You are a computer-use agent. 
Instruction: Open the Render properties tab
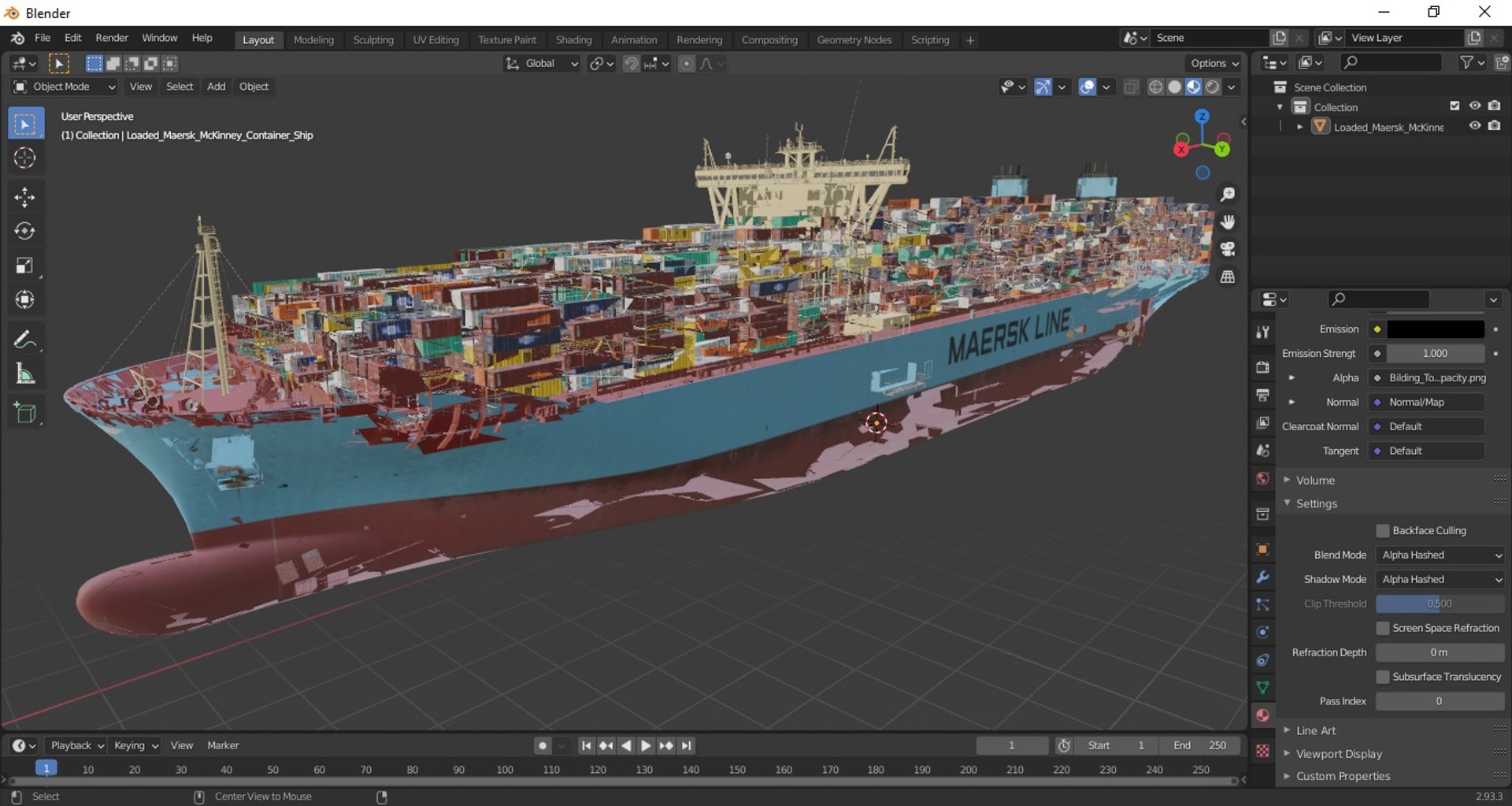click(x=1262, y=367)
